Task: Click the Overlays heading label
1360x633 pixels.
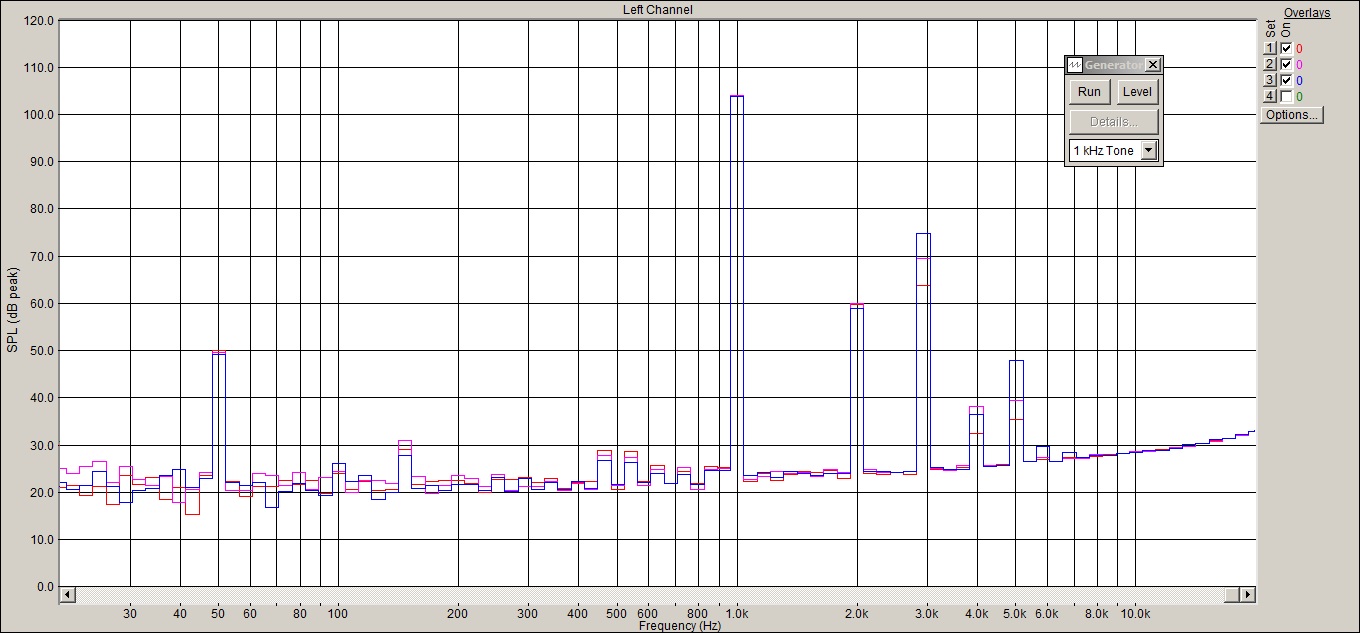Action: click(x=1307, y=13)
